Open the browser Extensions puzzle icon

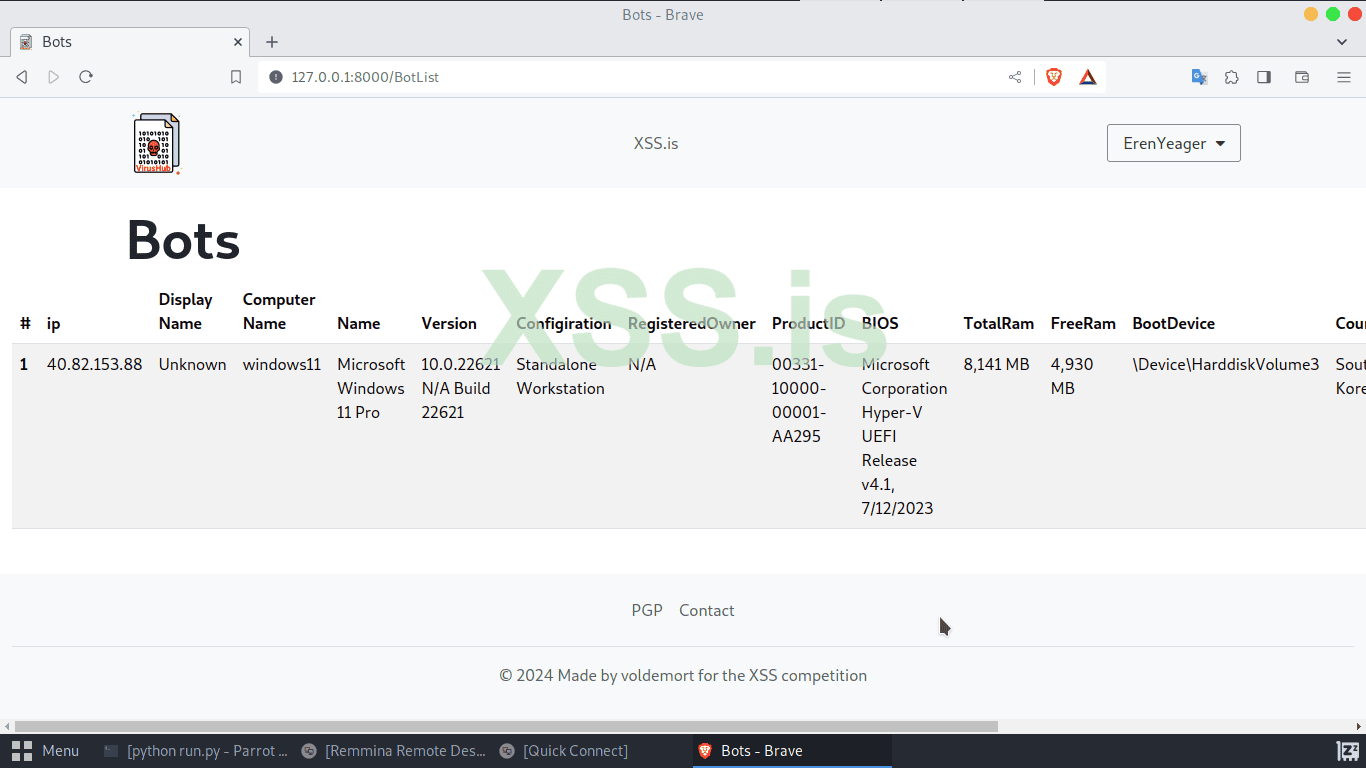1231,76
